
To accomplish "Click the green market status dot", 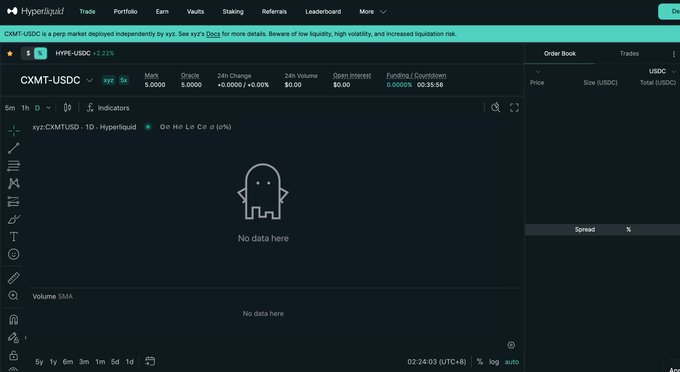I will coord(148,127).
